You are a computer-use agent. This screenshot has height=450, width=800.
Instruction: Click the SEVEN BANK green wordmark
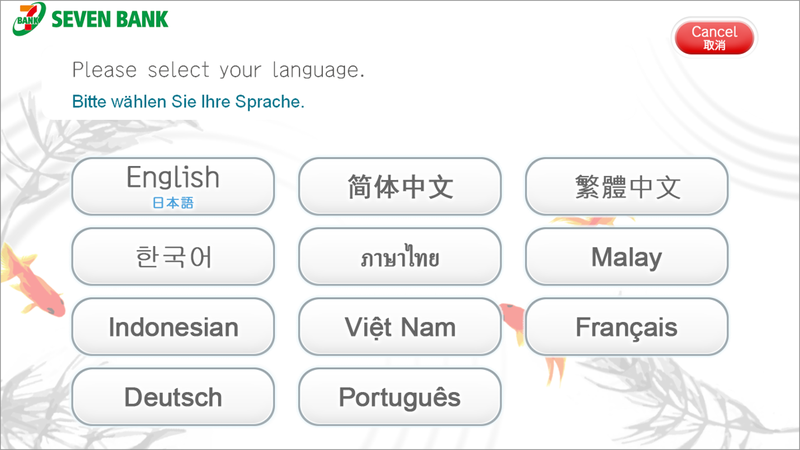pyautogui.click(x=110, y=19)
